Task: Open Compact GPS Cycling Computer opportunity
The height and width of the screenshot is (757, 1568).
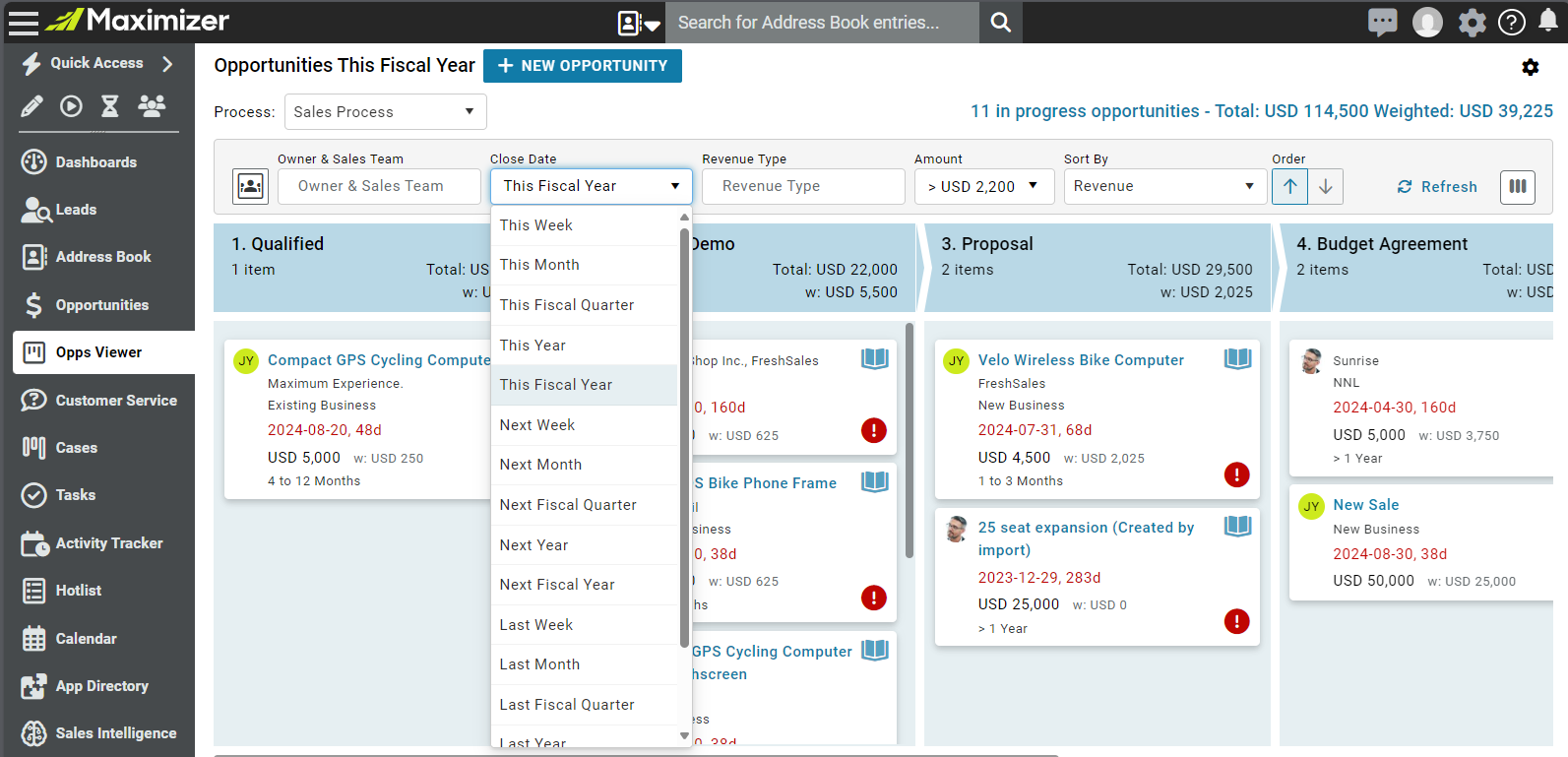Action: (380, 360)
